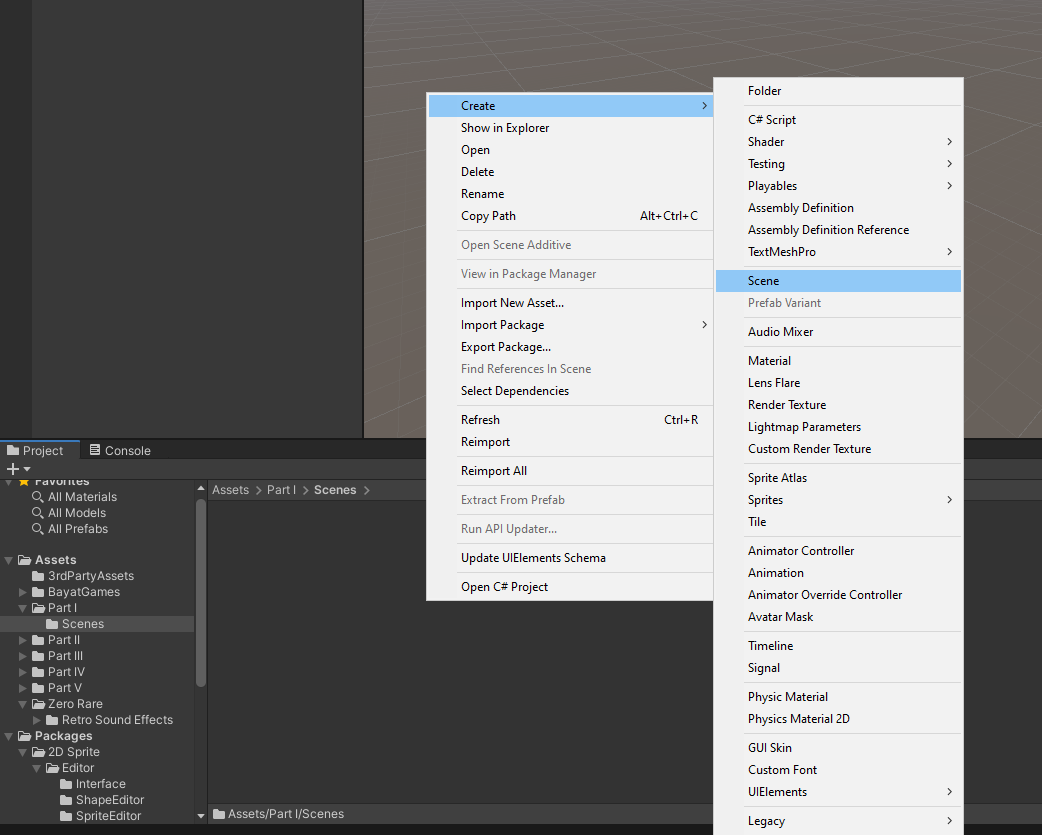Click the plus add-asset button in Project panel
This screenshot has height=835, width=1042.
tap(13, 469)
